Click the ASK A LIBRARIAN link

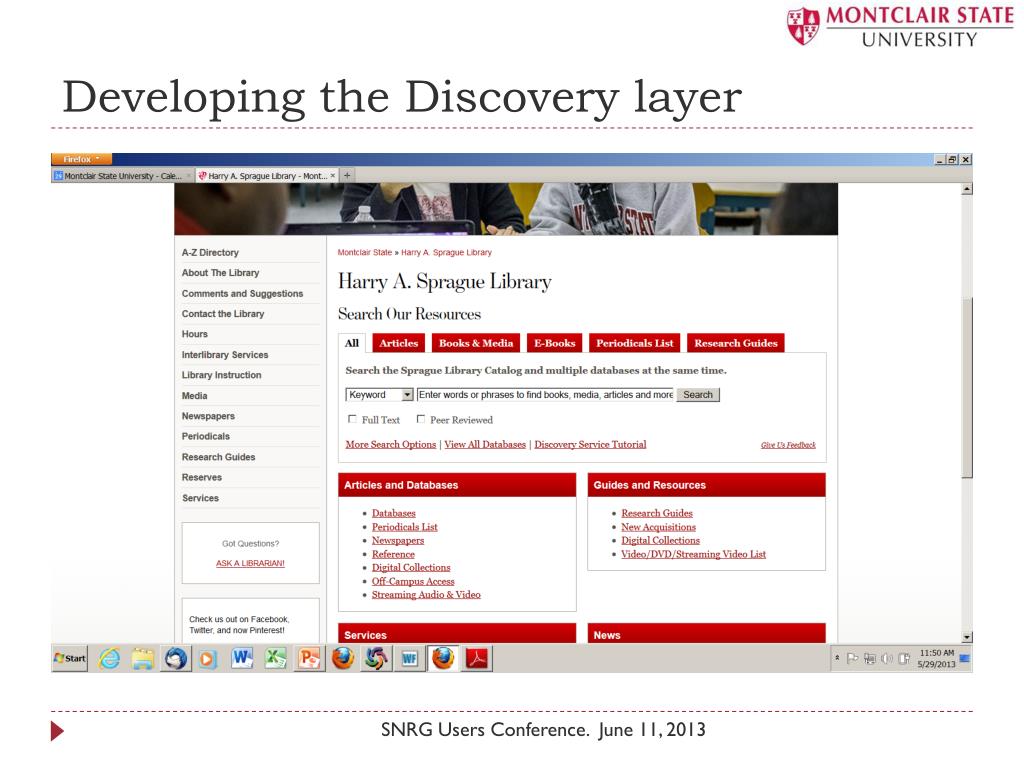click(x=250, y=563)
